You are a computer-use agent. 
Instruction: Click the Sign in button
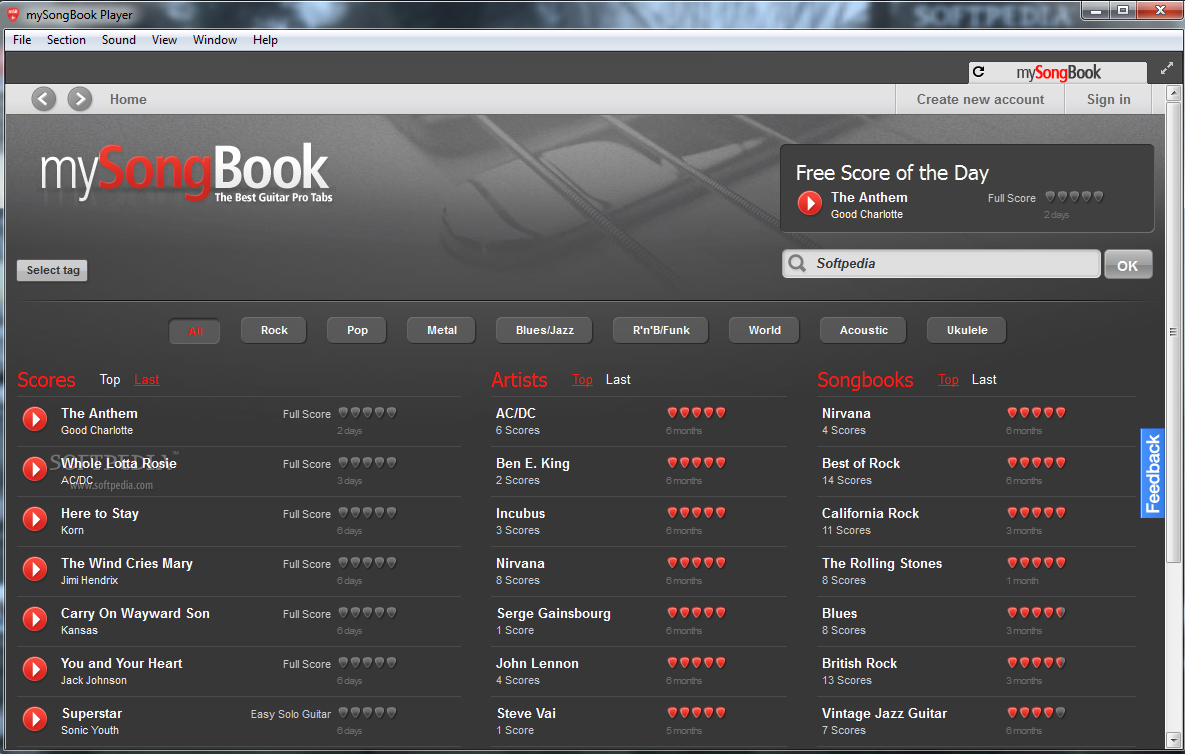[1108, 99]
